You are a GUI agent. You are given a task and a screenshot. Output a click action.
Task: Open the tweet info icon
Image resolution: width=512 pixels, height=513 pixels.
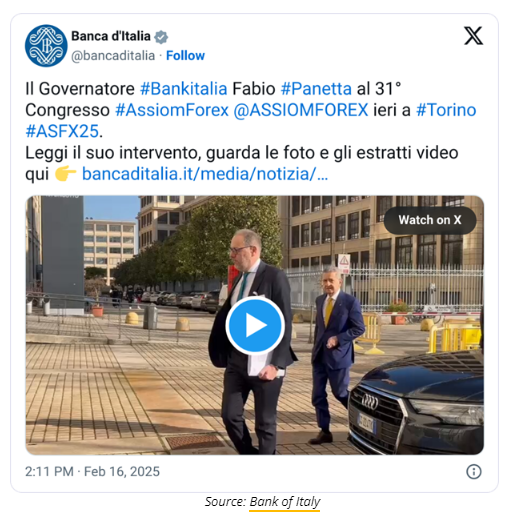pyautogui.click(x=474, y=472)
